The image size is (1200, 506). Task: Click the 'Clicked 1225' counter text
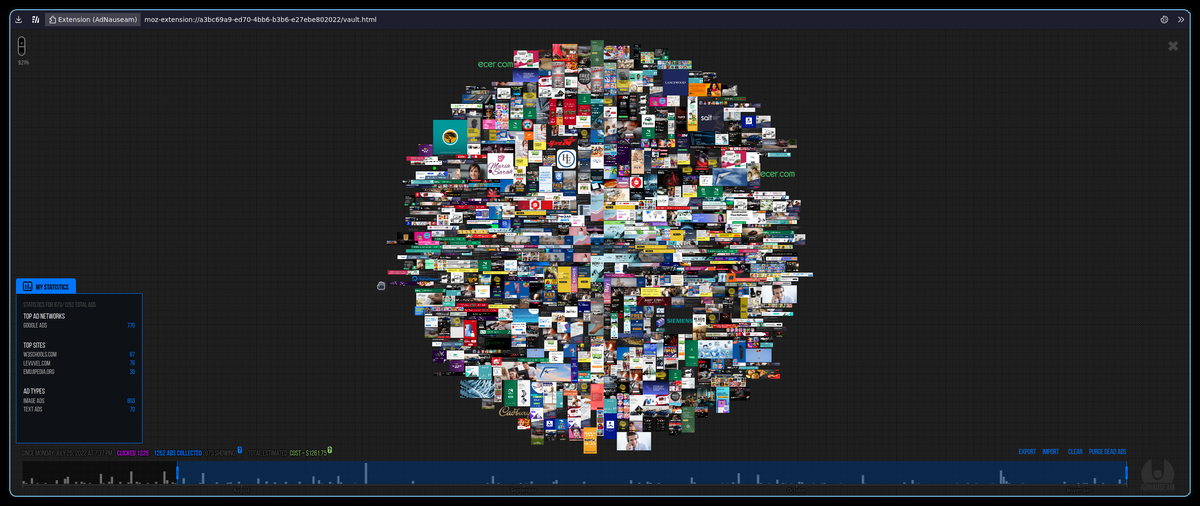pos(132,452)
